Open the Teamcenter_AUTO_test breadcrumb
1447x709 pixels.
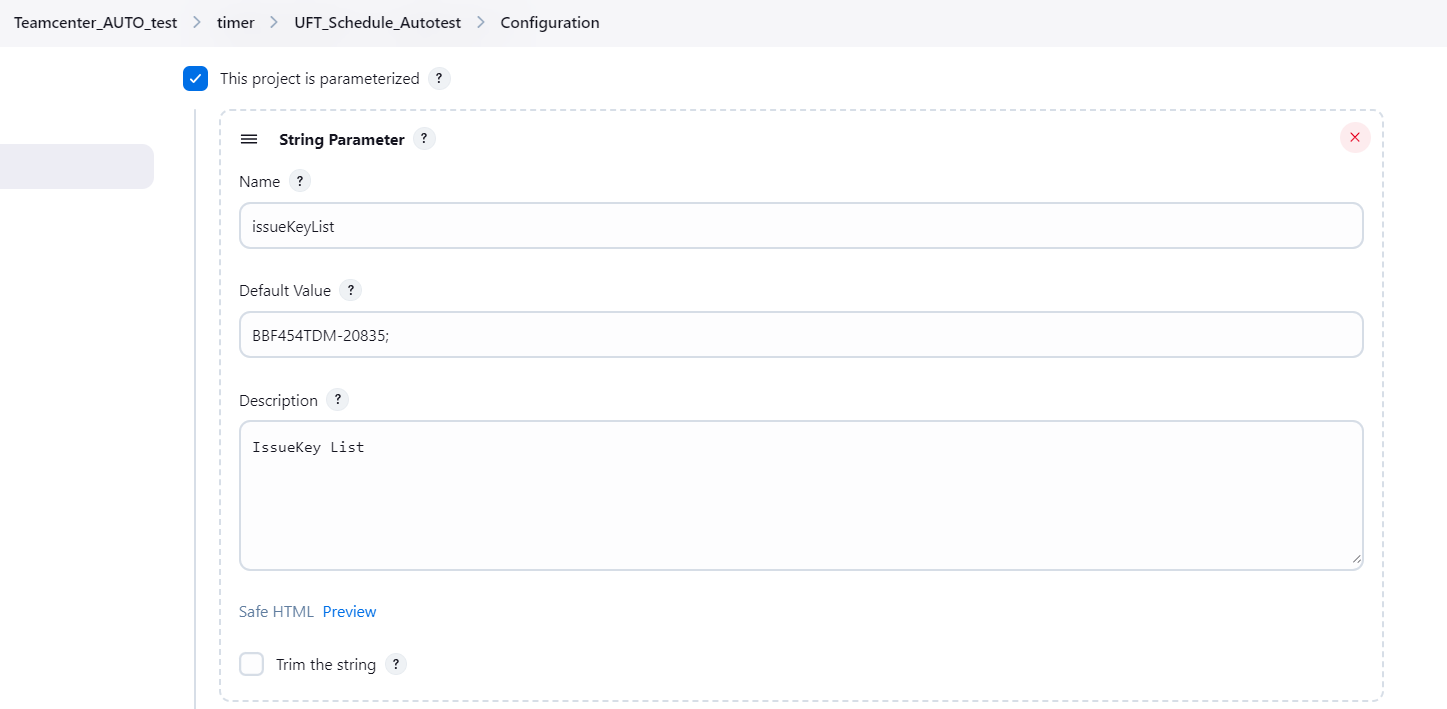(95, 22)
